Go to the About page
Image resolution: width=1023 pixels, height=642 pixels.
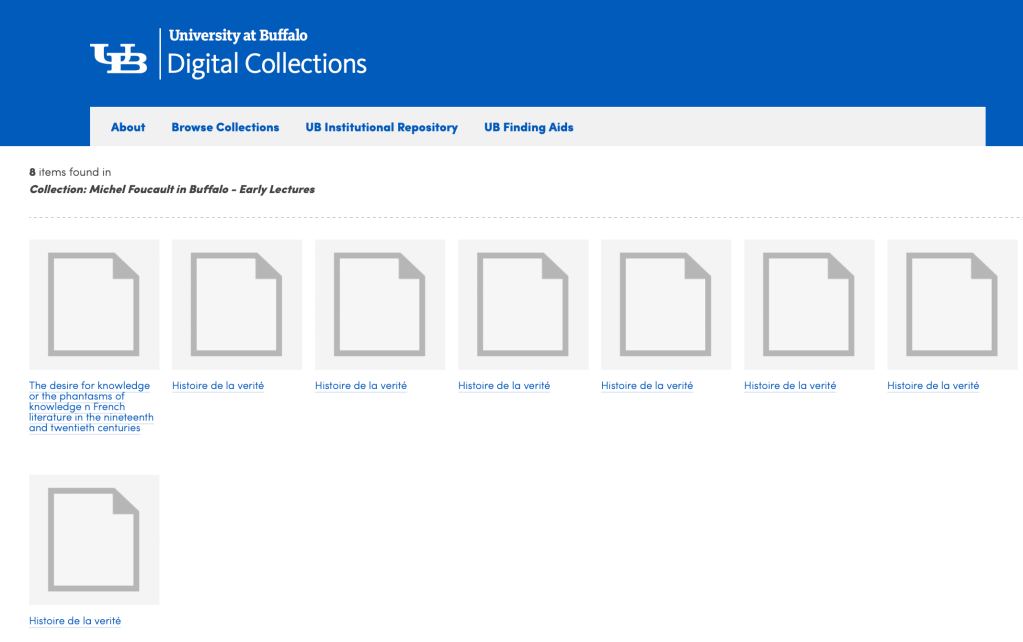pyautogui.click(x=128, y=127)
